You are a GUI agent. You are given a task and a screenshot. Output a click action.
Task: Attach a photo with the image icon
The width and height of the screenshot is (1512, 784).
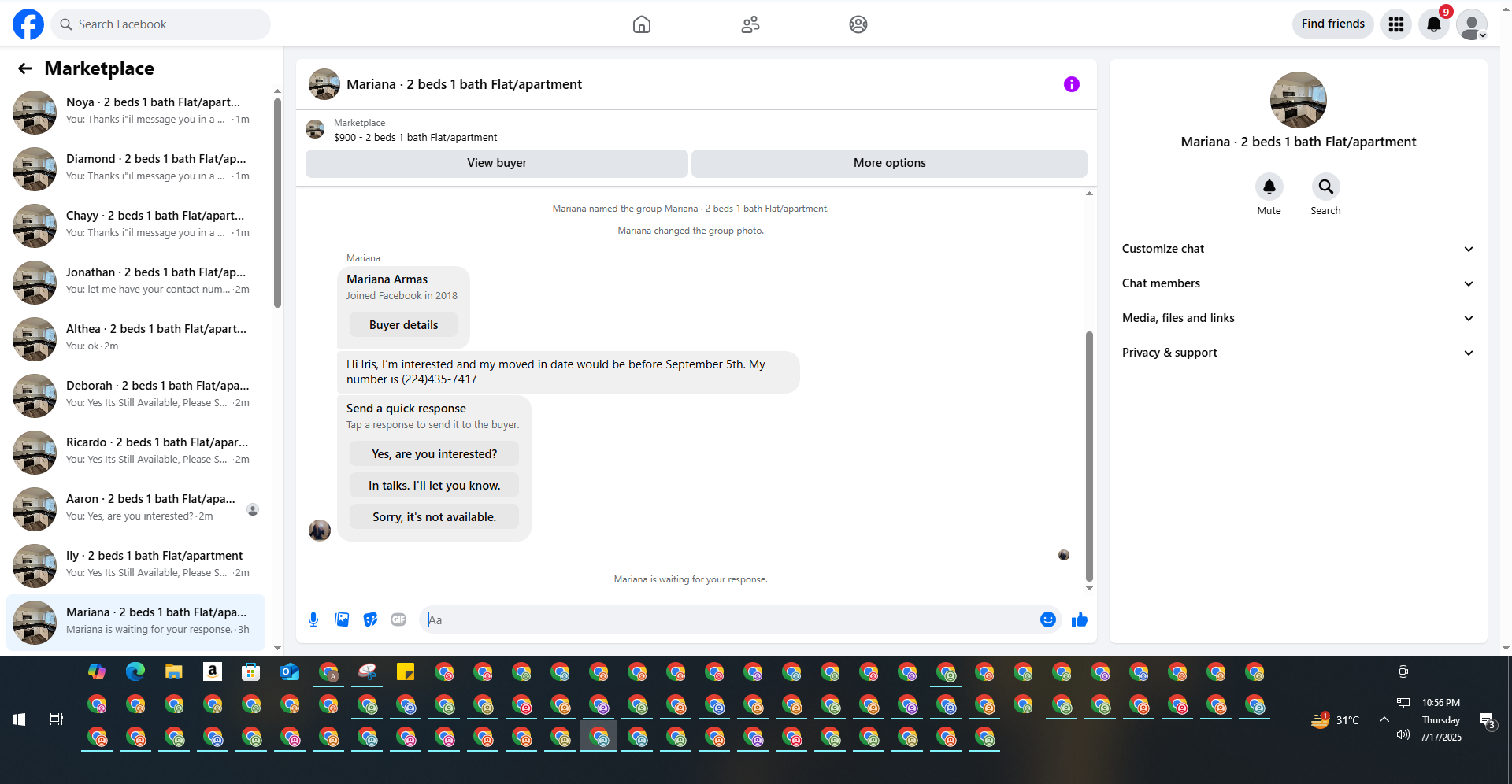coord(342,619)
